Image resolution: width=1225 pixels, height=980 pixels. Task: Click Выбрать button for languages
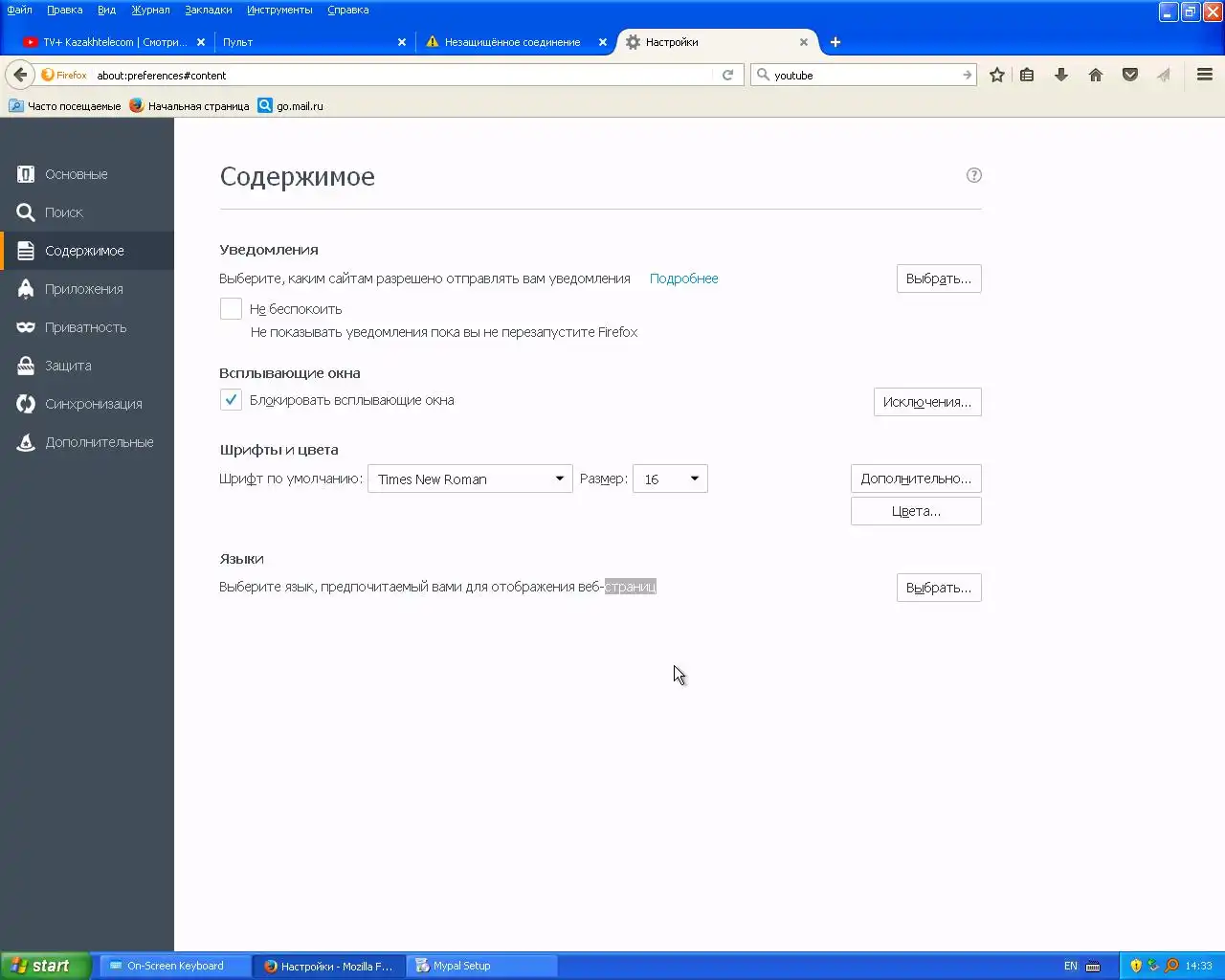pyautogui.click(x=939, y=588)
